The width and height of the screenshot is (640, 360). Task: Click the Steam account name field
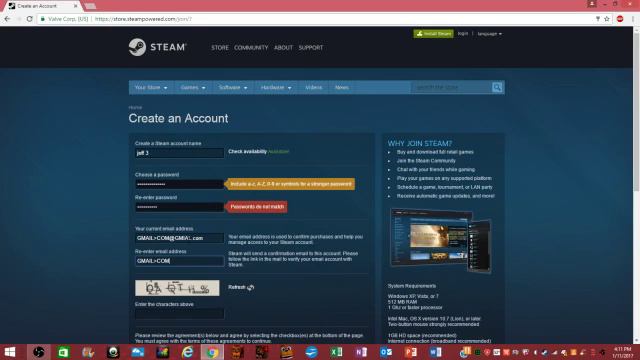click(x=179, y=153)
